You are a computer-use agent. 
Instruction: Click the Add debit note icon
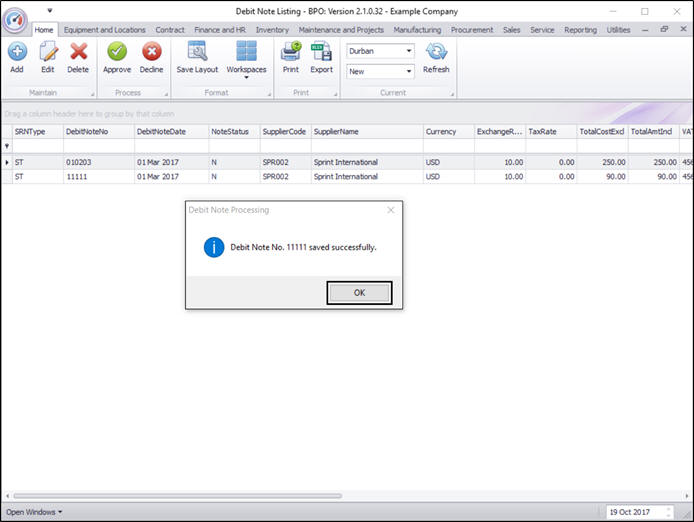coord(17,52)
